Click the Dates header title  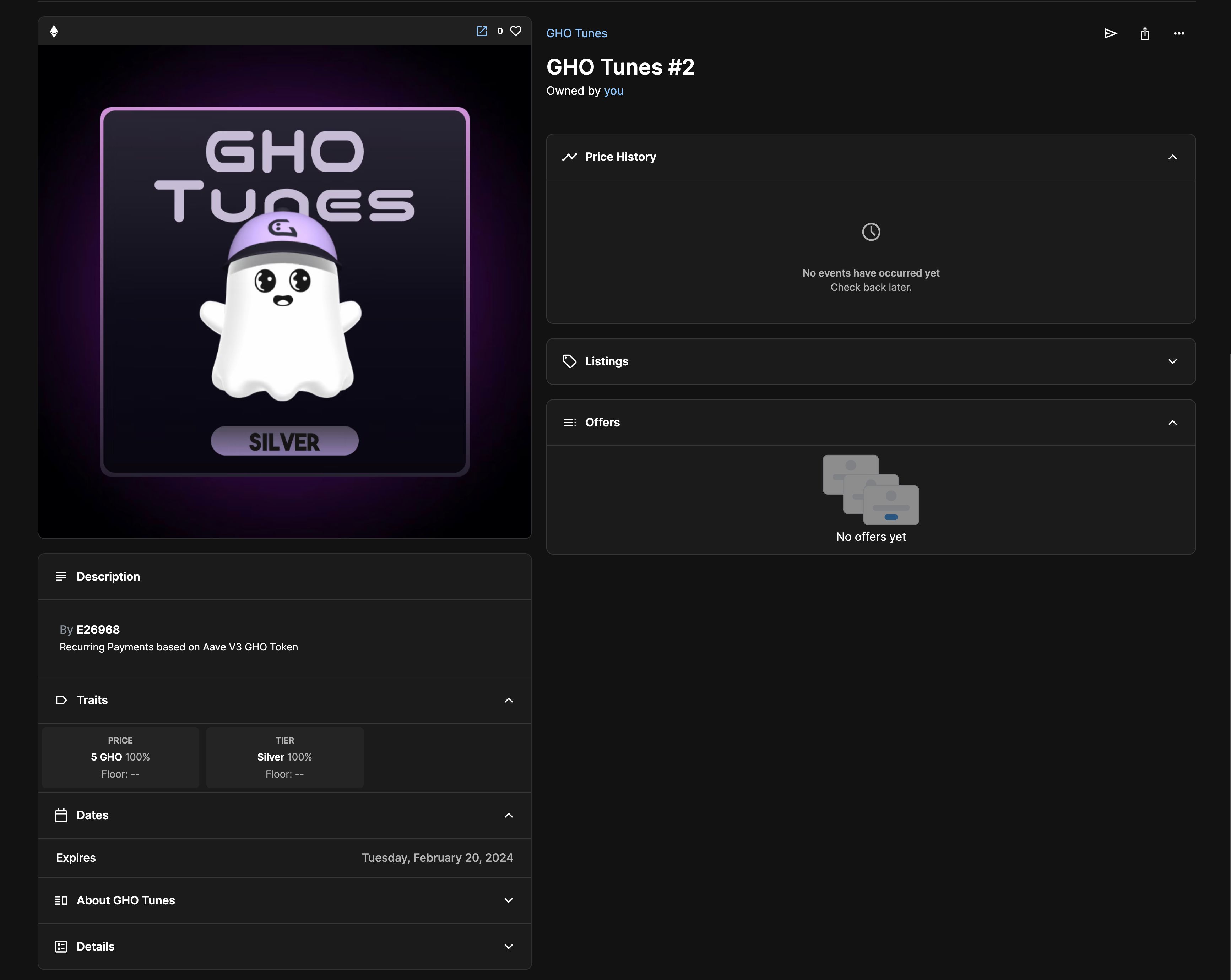92,815
